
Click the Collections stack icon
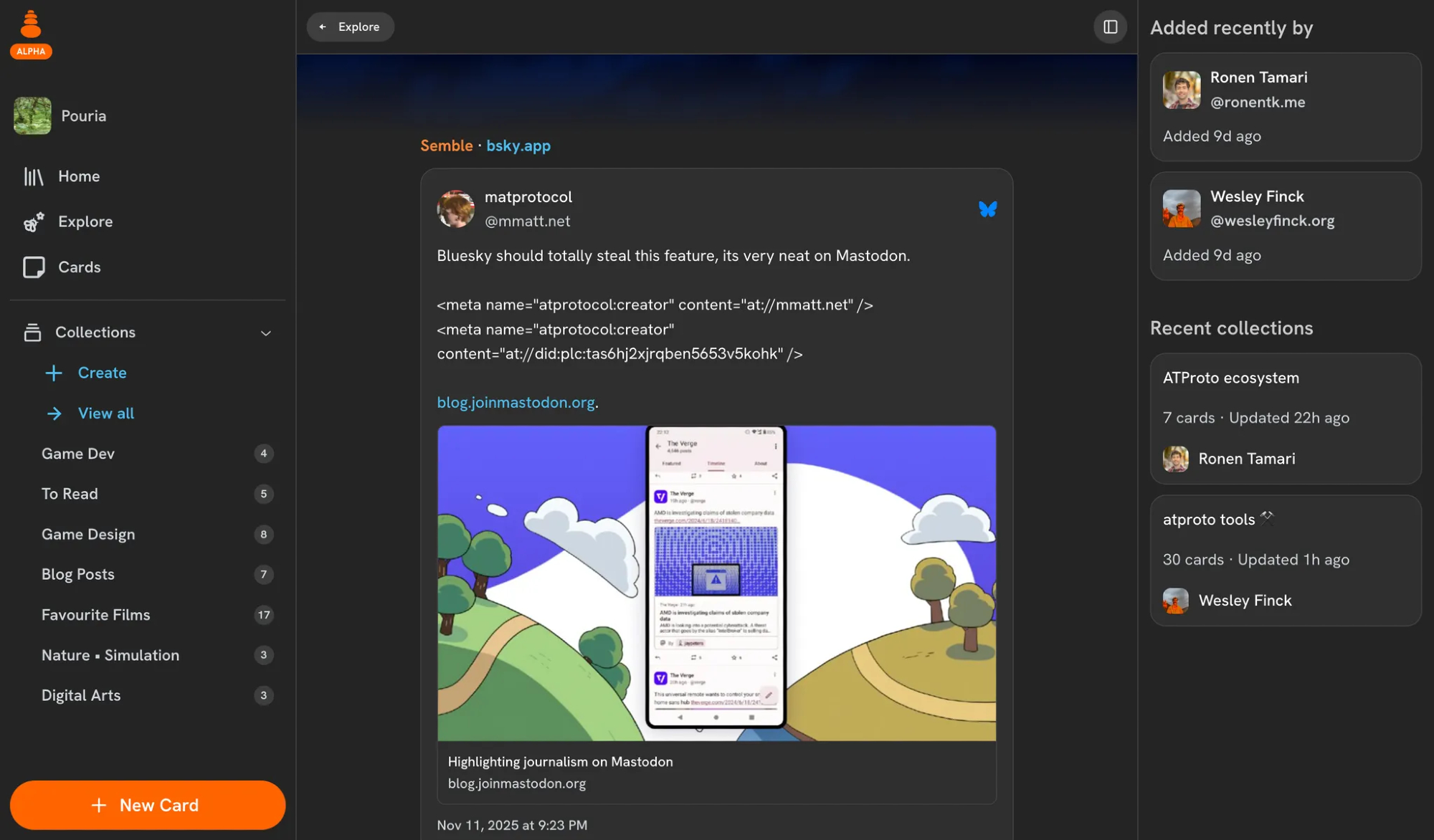[x=32, y=333]
